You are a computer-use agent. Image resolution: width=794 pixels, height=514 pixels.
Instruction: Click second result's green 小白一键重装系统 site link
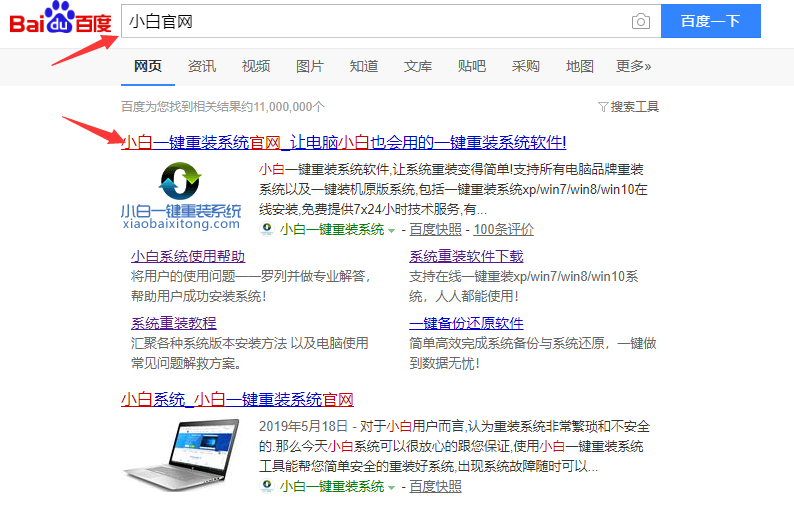332,486
